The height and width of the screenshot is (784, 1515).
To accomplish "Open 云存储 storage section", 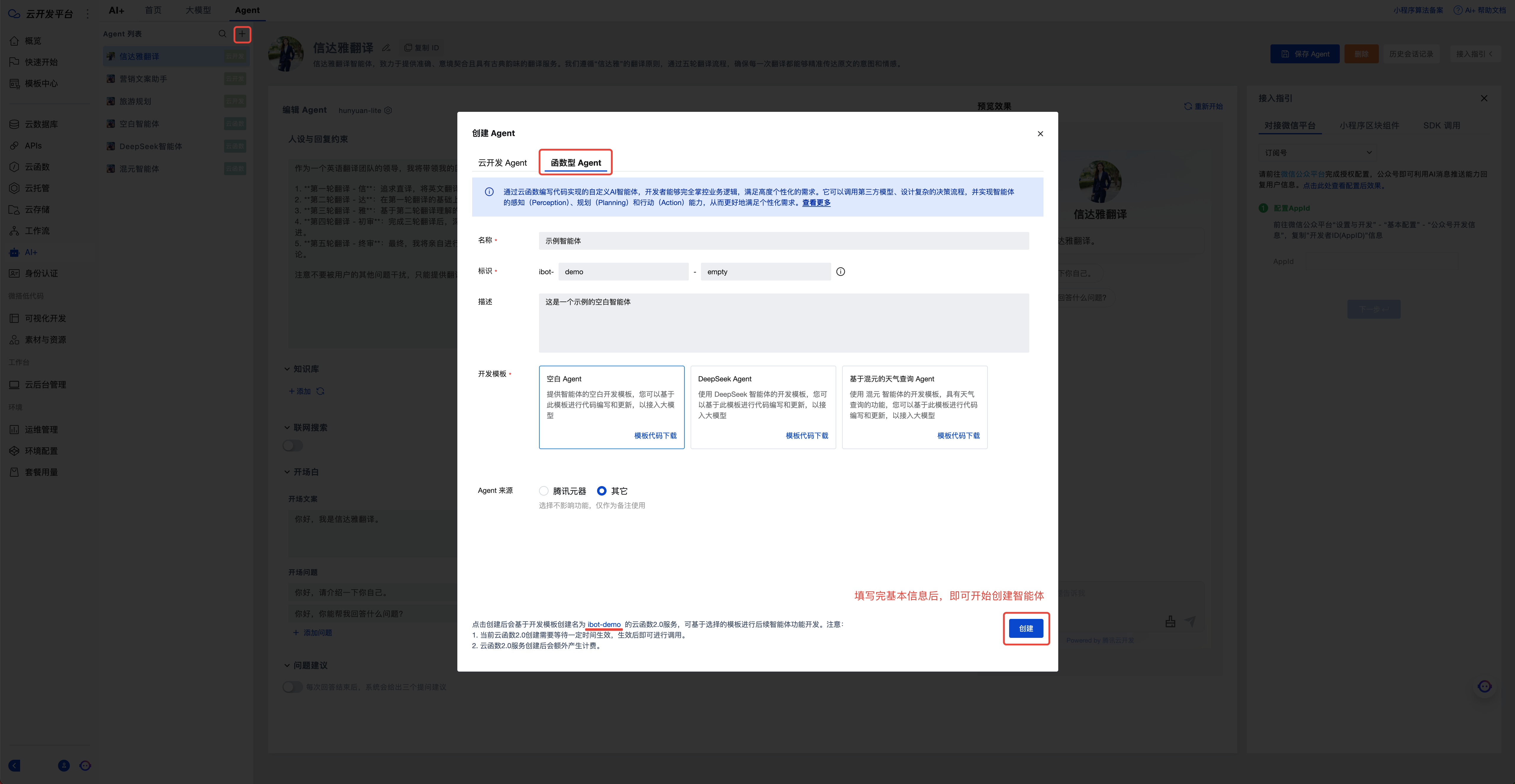I will click(30, 209).
